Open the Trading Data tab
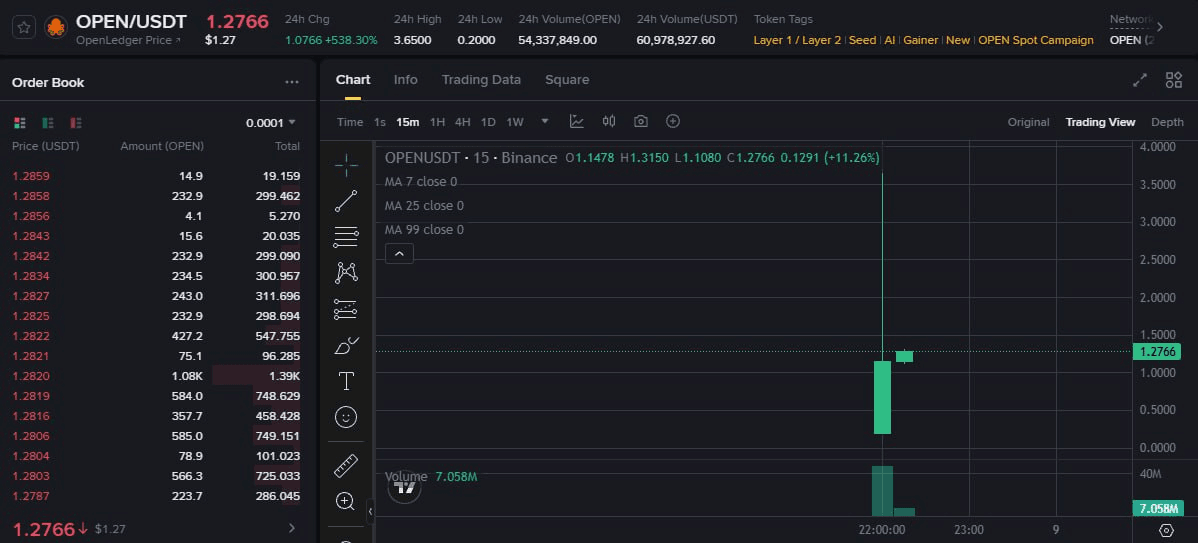The image size is (1198, 543). point(481,80)
